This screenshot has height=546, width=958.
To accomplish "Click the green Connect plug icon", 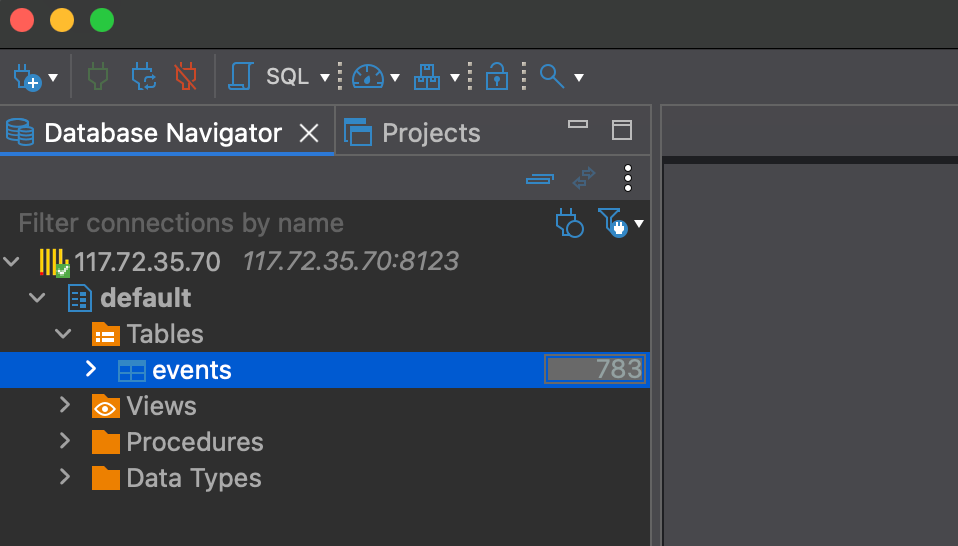I will [x=98, y=77].
